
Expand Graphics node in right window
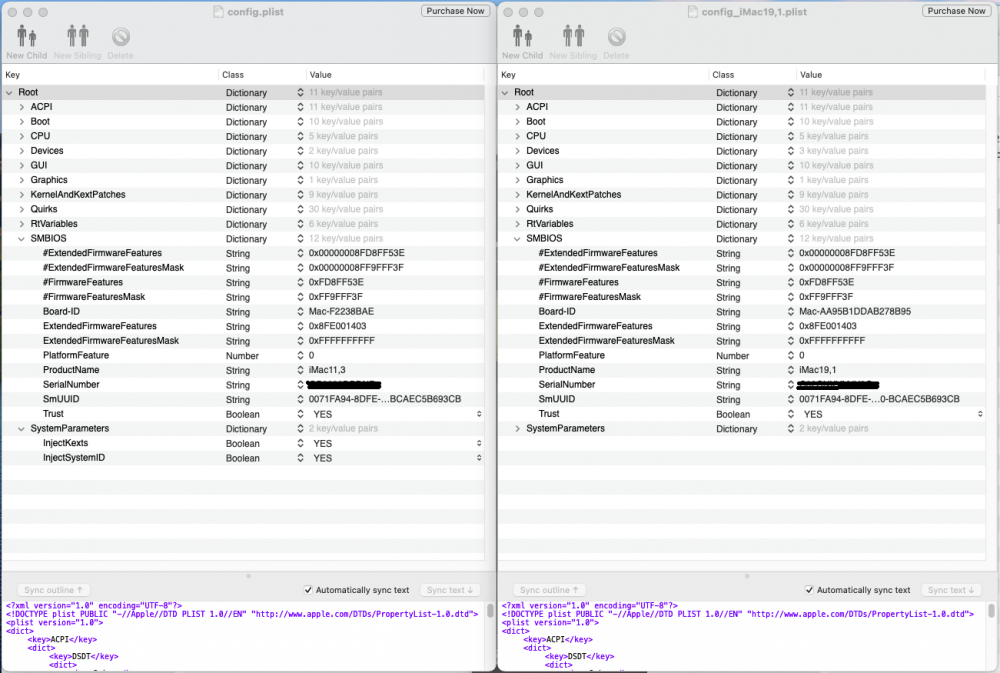point(517,180)
